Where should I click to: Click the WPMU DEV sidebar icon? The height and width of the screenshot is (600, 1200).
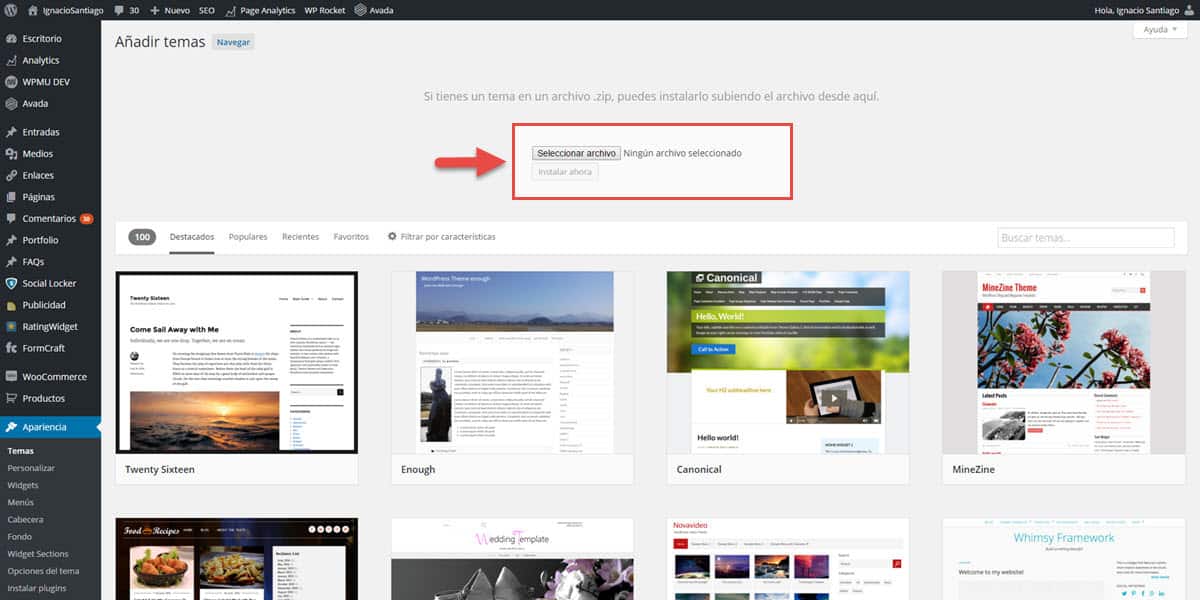[11, 82]
